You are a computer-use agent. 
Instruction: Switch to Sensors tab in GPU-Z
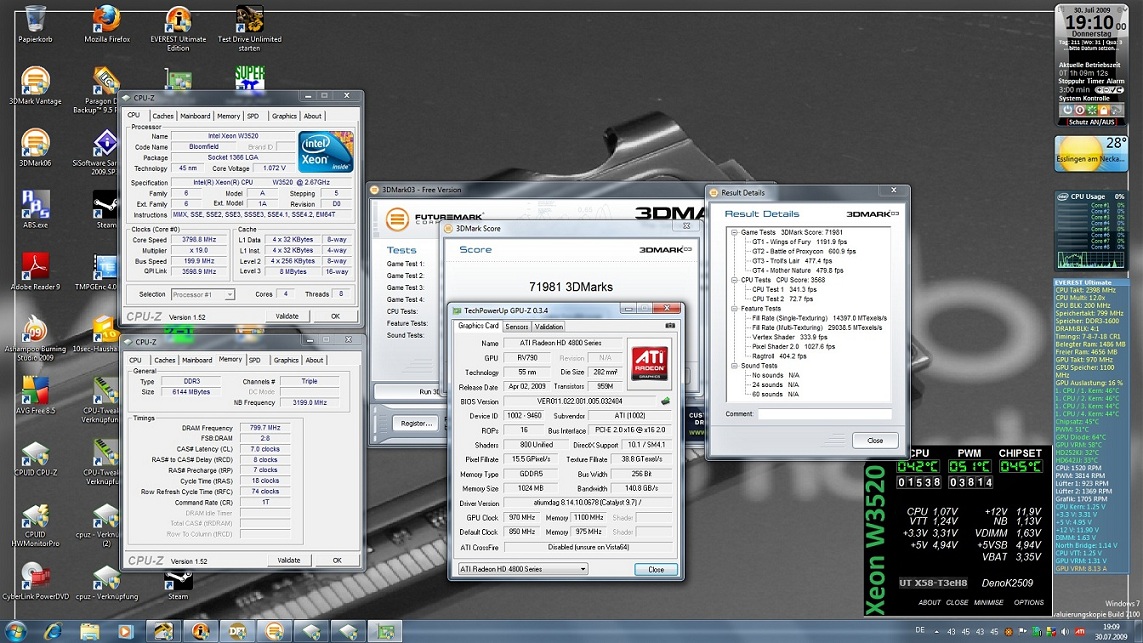point(516,327)
